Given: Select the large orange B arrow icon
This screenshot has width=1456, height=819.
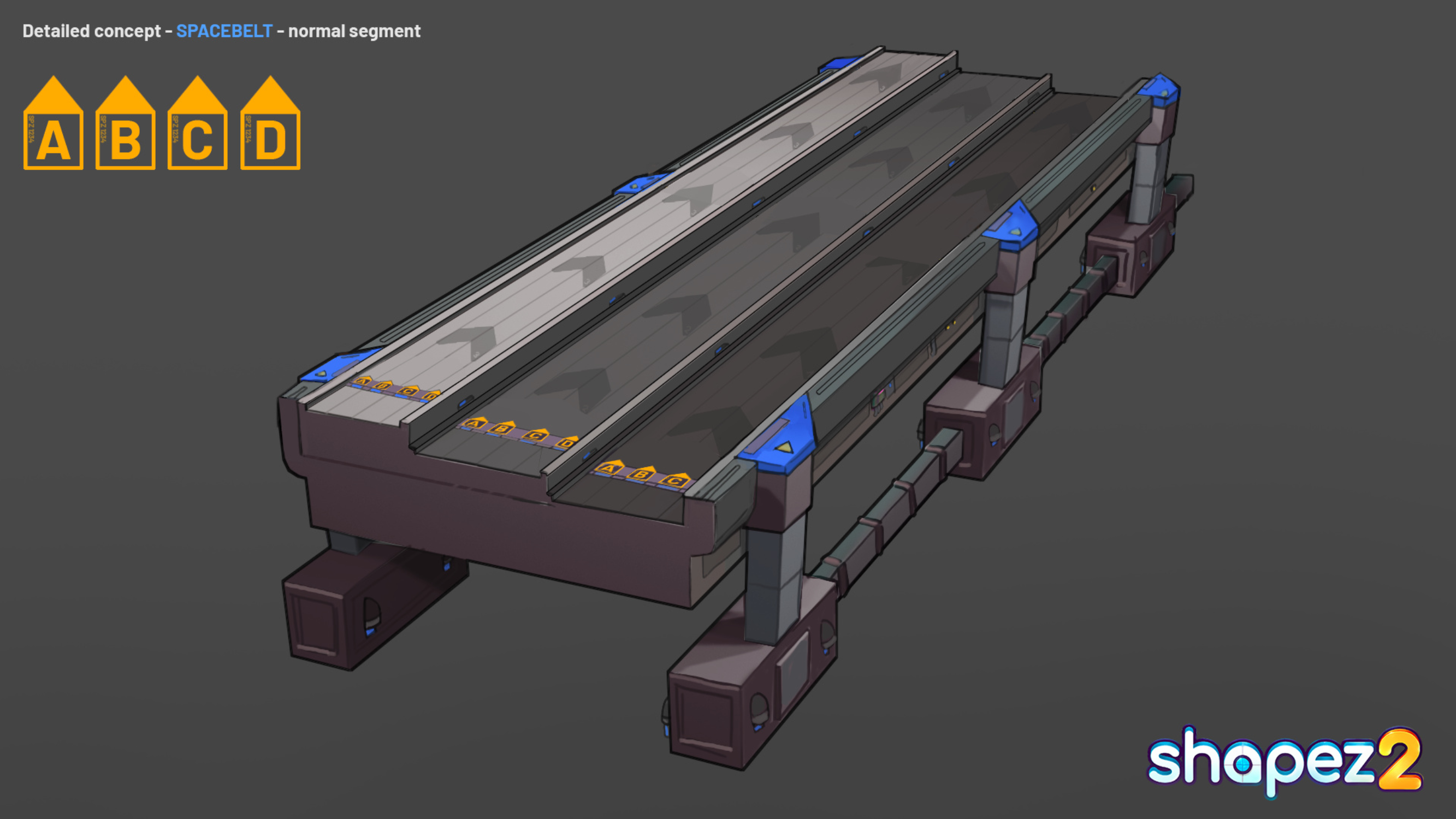Looking at the screenshot, I should click(126, 123).
